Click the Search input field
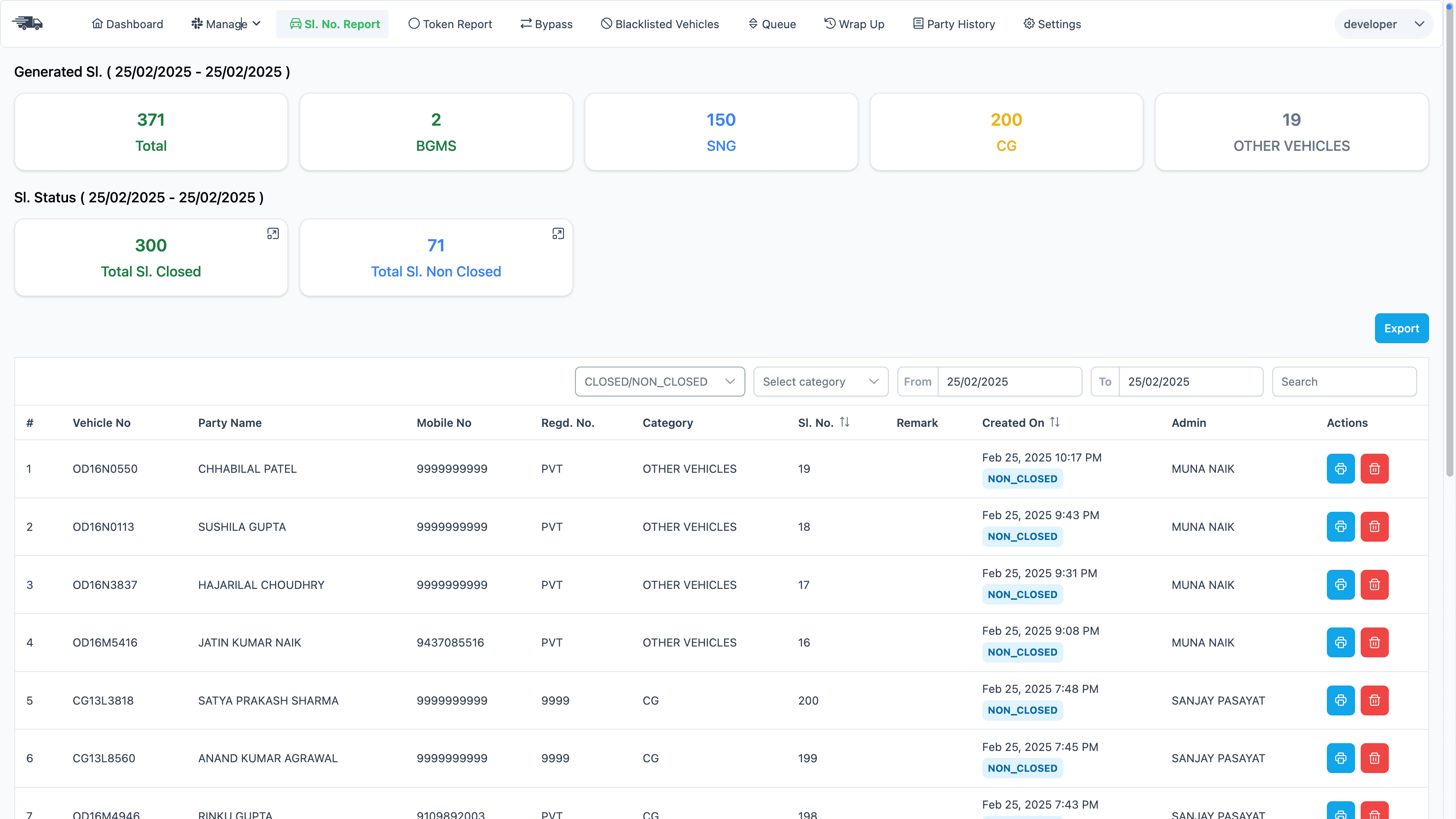1456x819 pixels. pos(1343,381)
